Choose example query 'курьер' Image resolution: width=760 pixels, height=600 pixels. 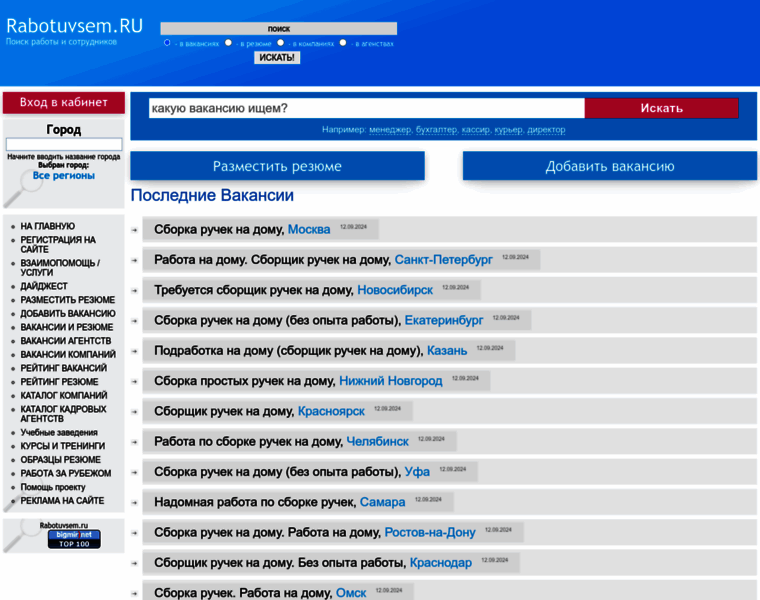[x=509, y=130]
